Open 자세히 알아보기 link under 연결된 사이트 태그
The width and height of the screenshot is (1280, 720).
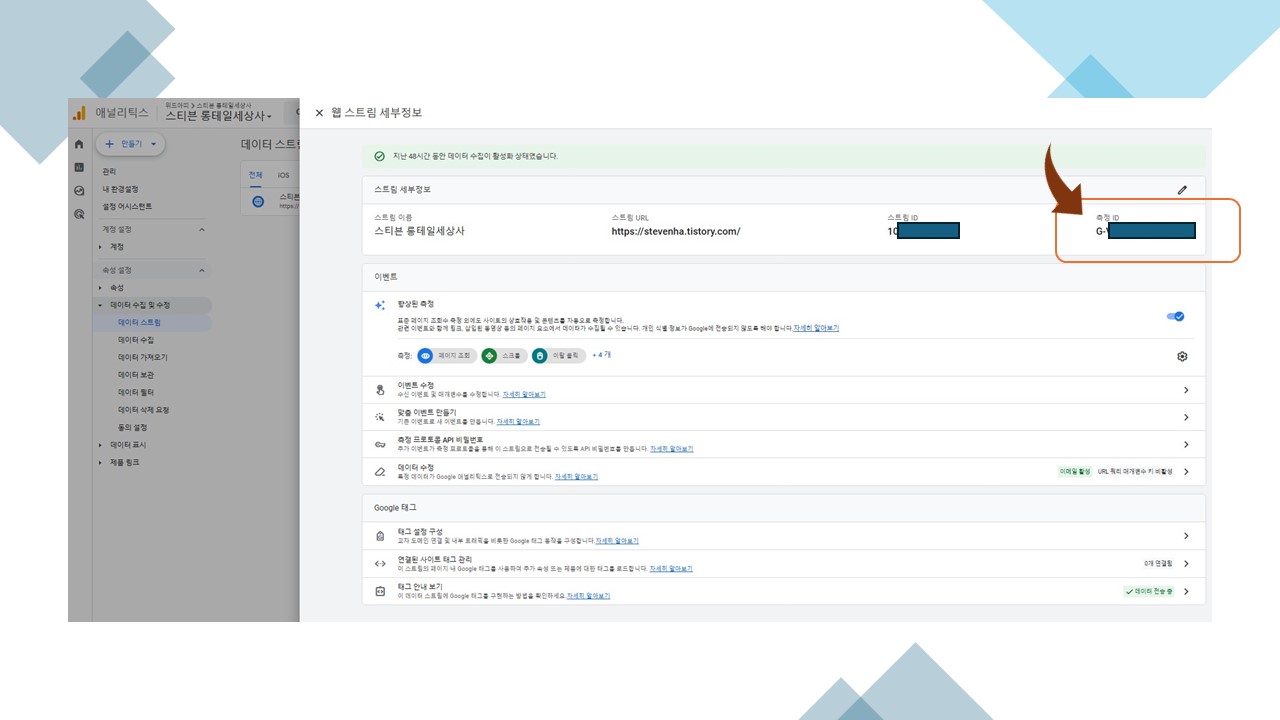click(672, 568)
